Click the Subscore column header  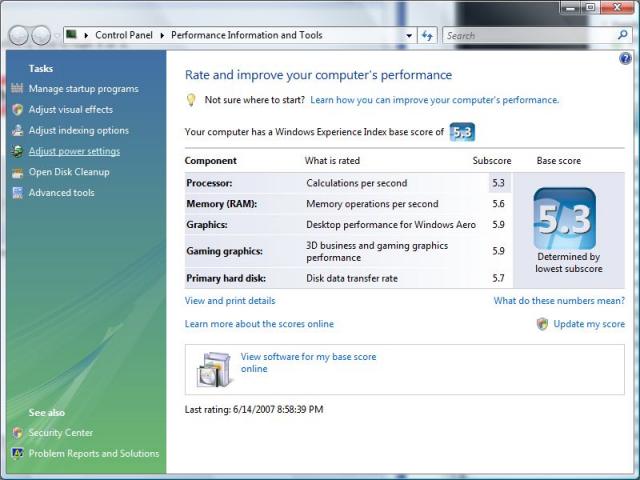coord(492,161)
